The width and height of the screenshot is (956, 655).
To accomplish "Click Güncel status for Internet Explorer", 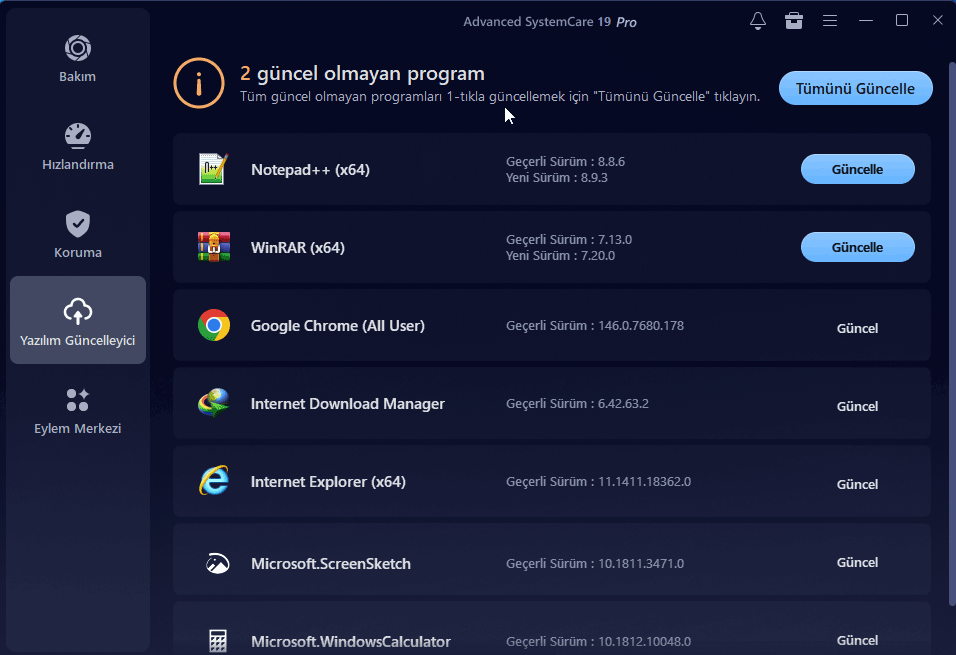I will point(857,484).
